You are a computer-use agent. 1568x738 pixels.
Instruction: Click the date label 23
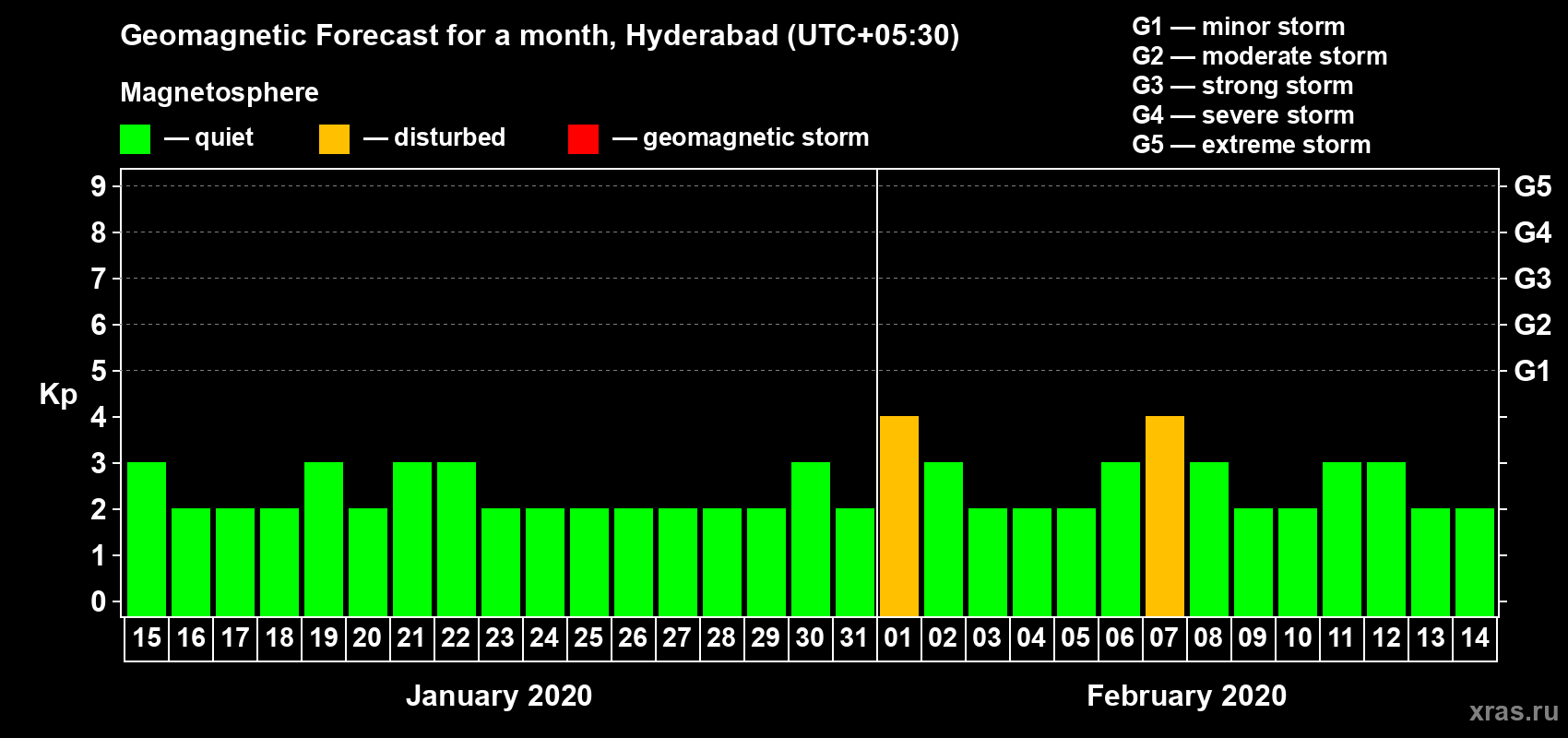pos(500,638)
